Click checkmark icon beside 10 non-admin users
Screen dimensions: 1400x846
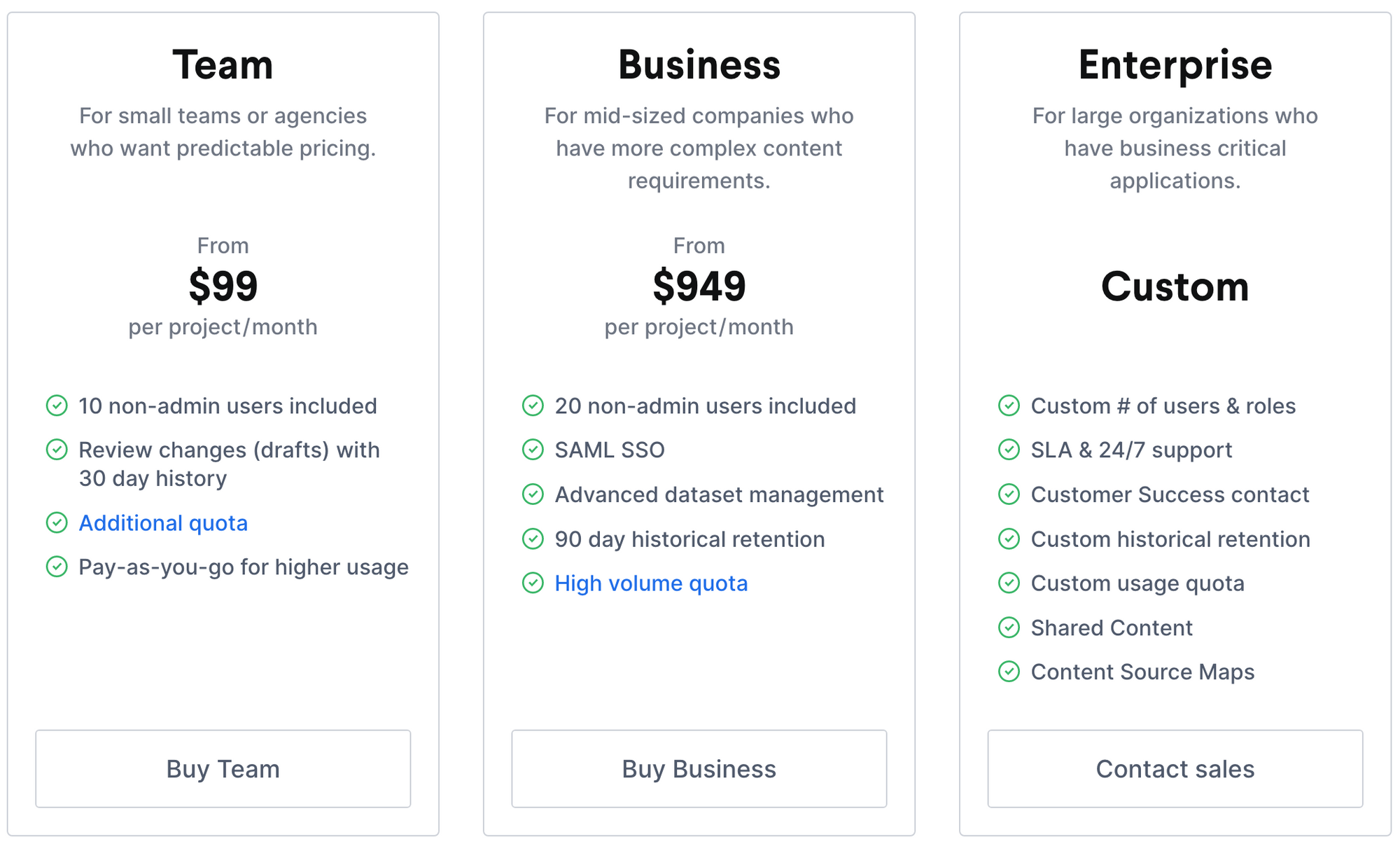(57, 405)
